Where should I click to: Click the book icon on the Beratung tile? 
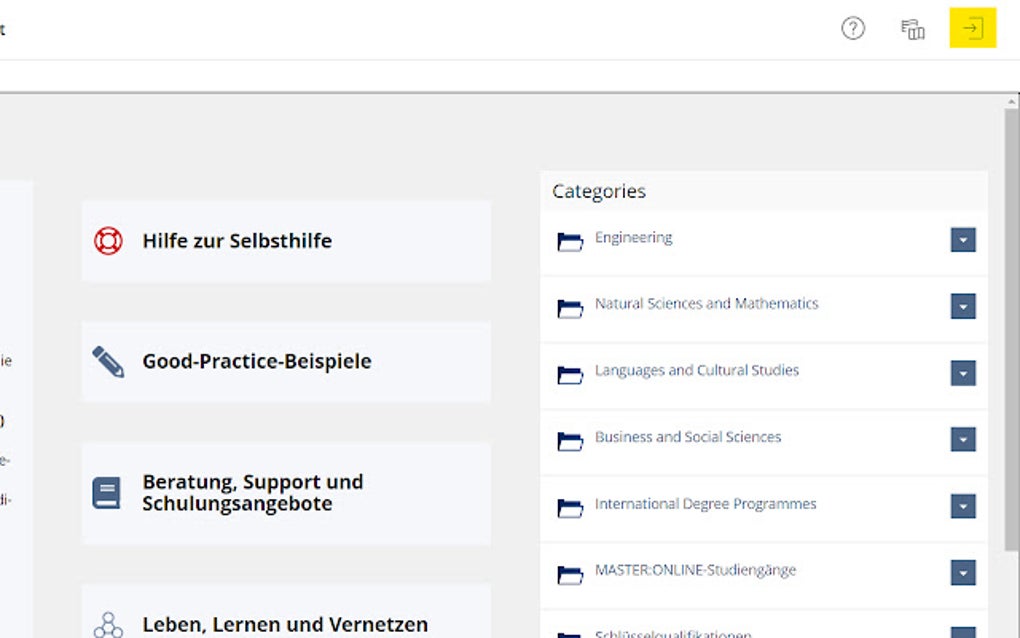tap(108, 487)
